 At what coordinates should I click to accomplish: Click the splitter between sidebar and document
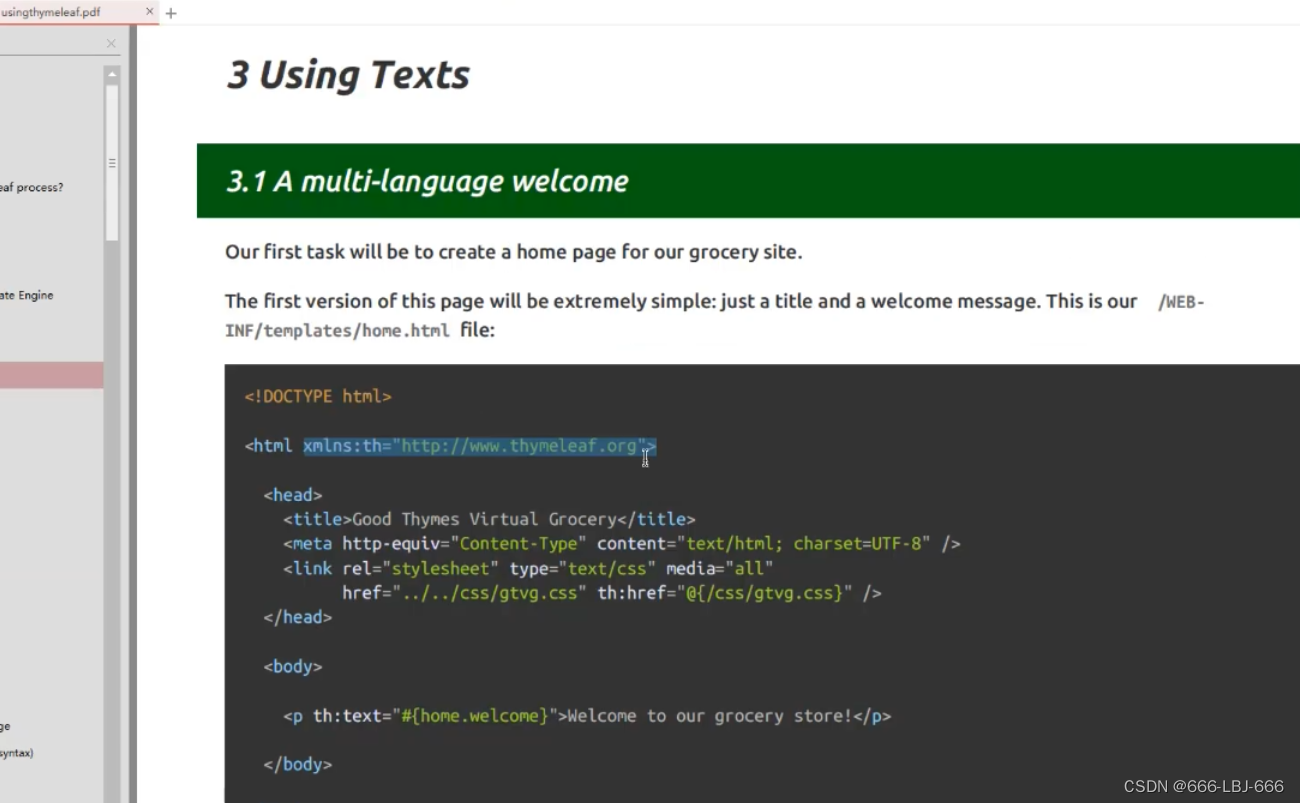133,414
